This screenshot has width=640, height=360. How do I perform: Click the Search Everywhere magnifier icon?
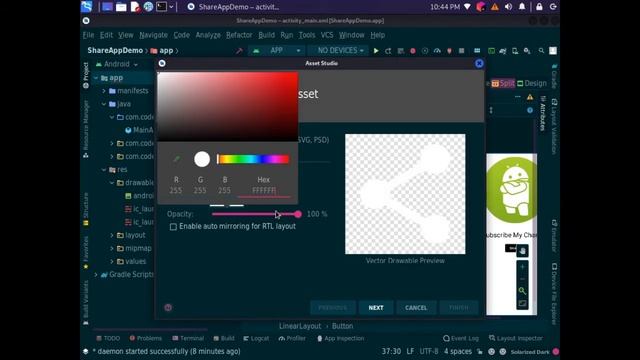click(541, 51)
